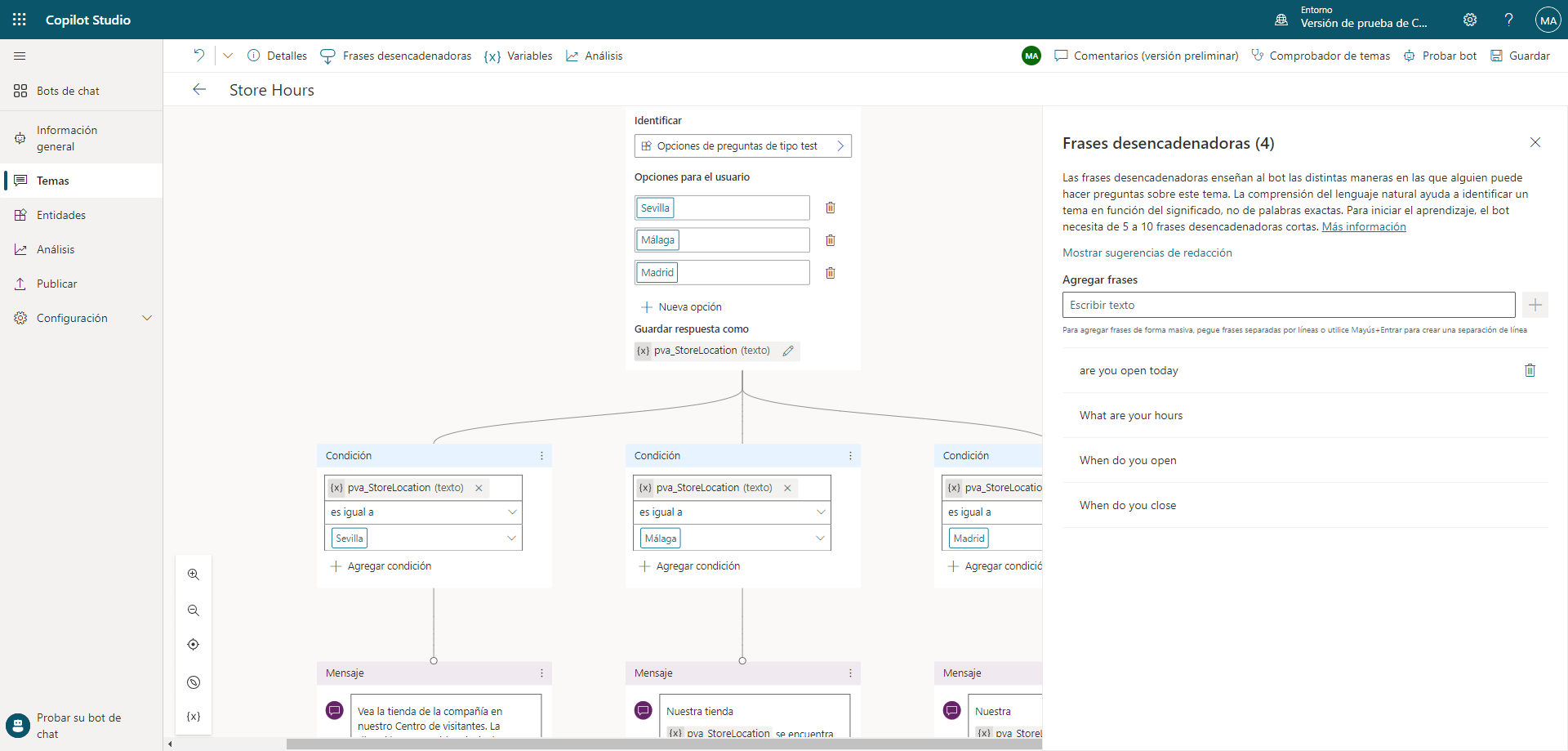Screen dimensions: 1568x751
Task: Select the 'When do you close' phrase
Action: point(1305,505)
